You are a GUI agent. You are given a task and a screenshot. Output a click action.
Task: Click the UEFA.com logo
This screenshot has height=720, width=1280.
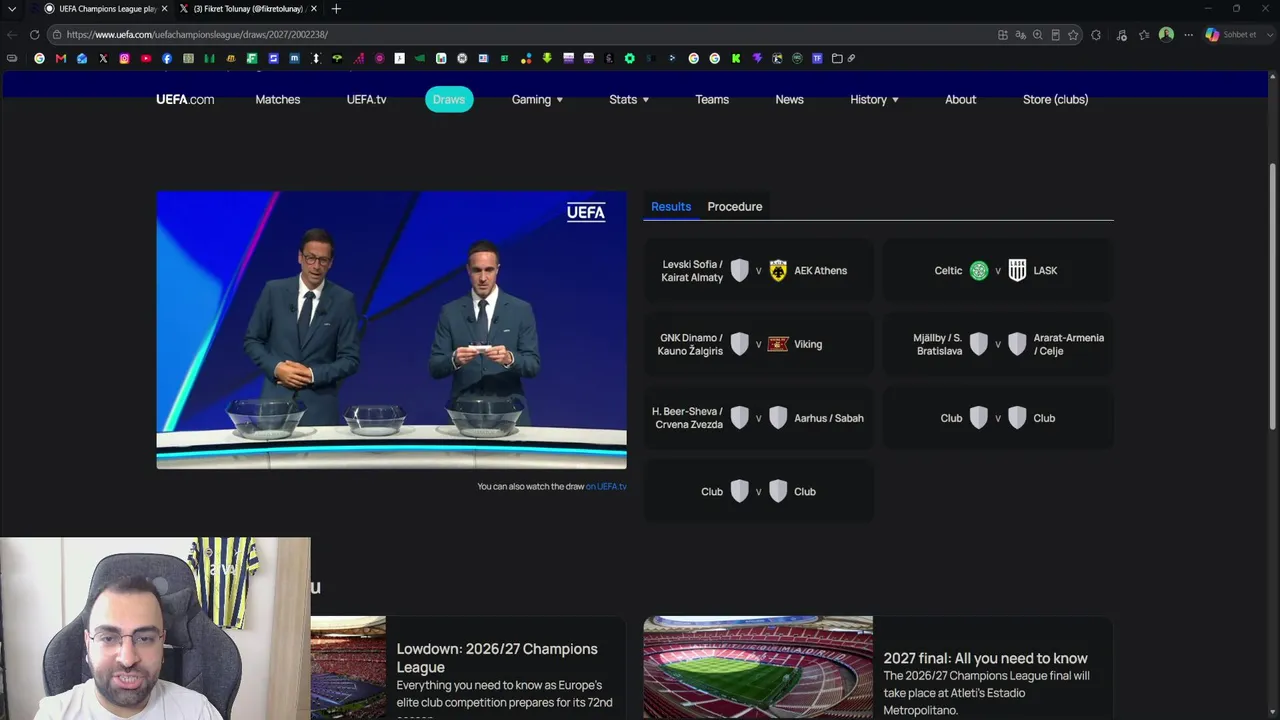(185, 99)
